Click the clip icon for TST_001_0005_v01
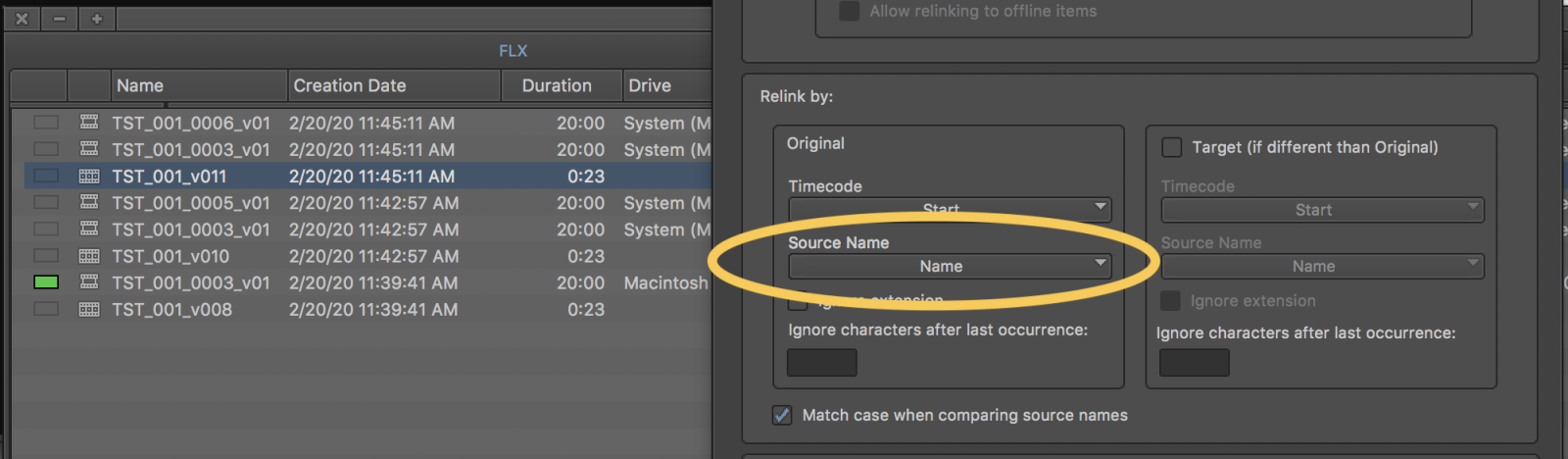 click(x=89, y=203)
